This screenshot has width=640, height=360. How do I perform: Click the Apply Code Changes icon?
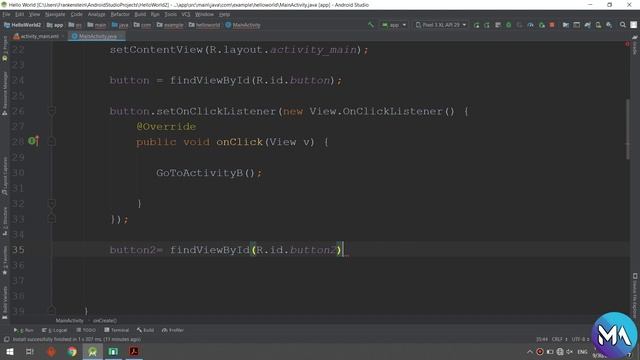[498, 25]
